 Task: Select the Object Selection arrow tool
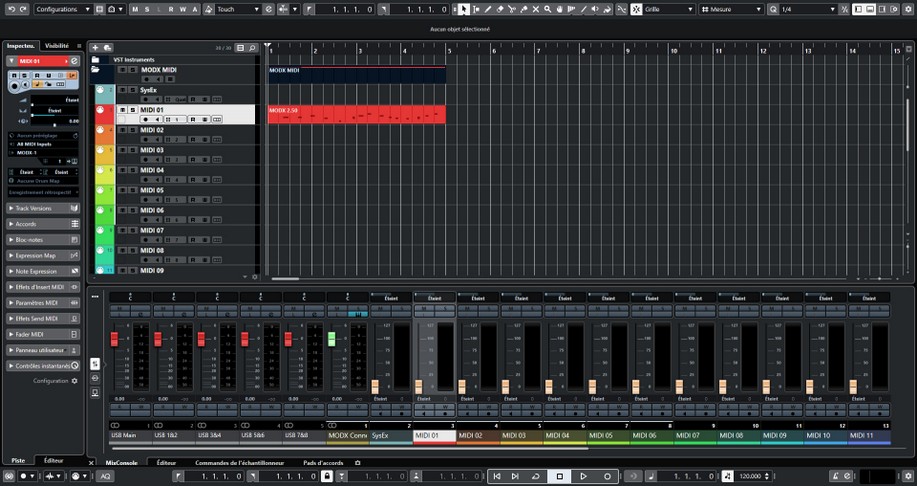464,9
